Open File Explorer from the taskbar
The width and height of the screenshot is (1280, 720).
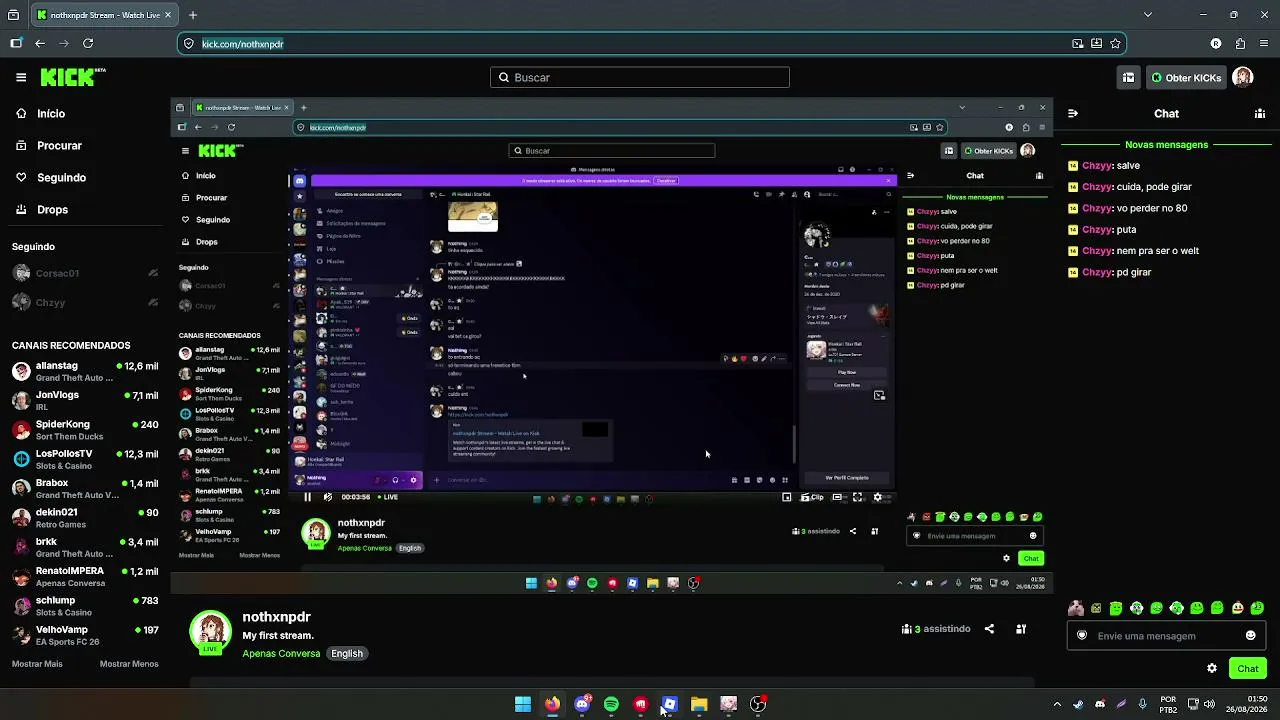699,704
